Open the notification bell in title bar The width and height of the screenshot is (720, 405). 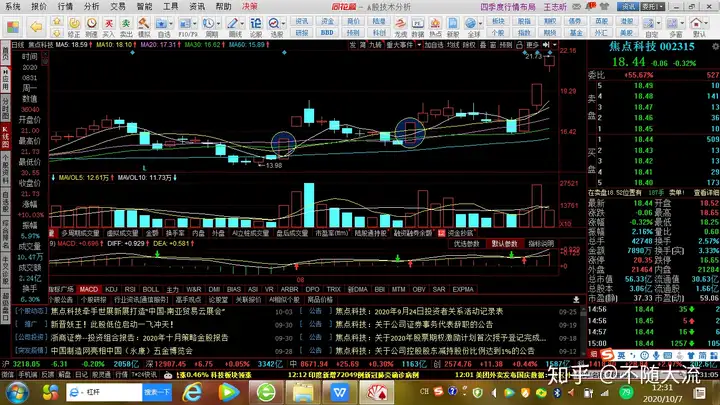pos(591,6)
